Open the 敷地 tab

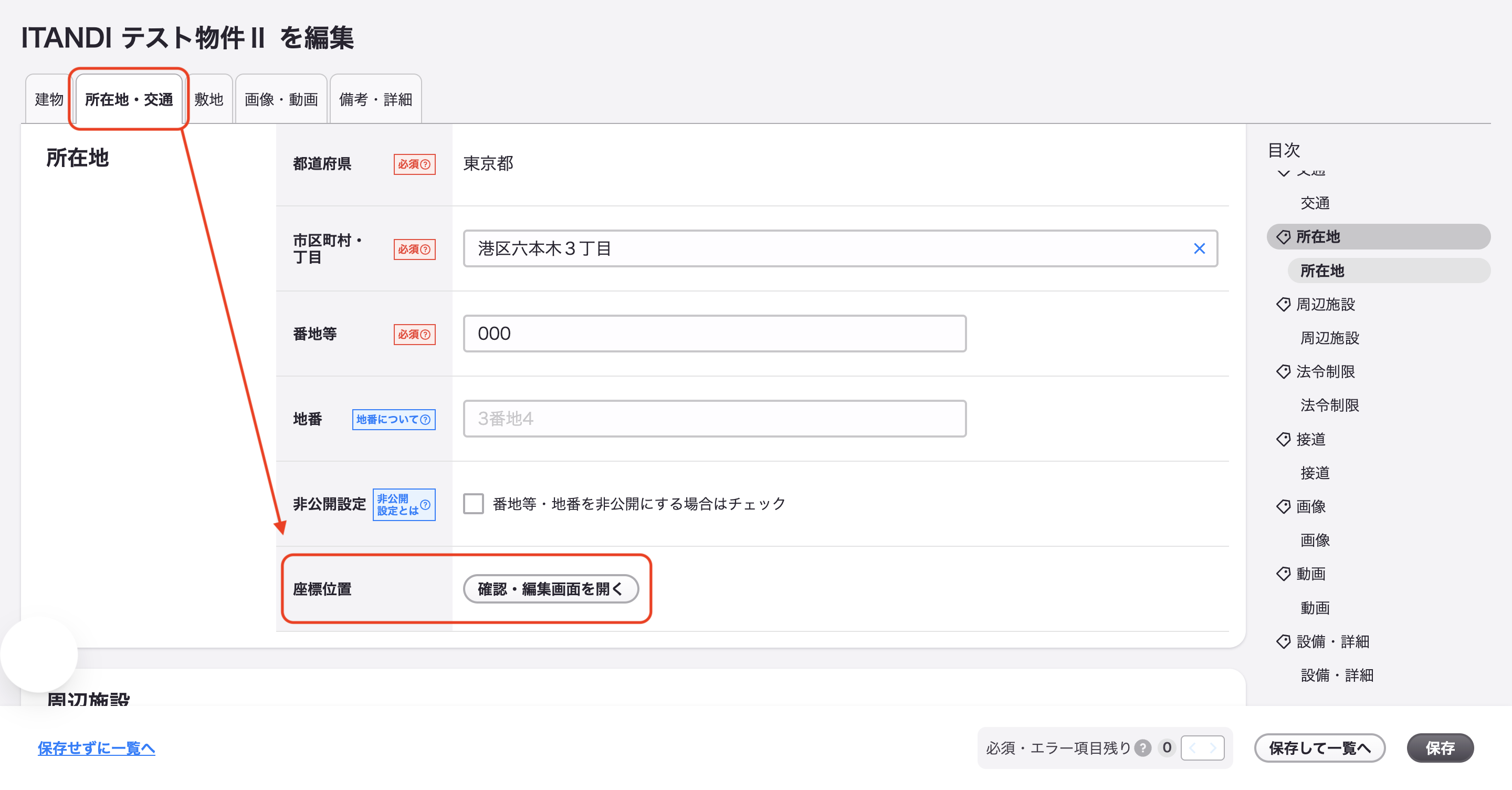(x=209, y=99)
